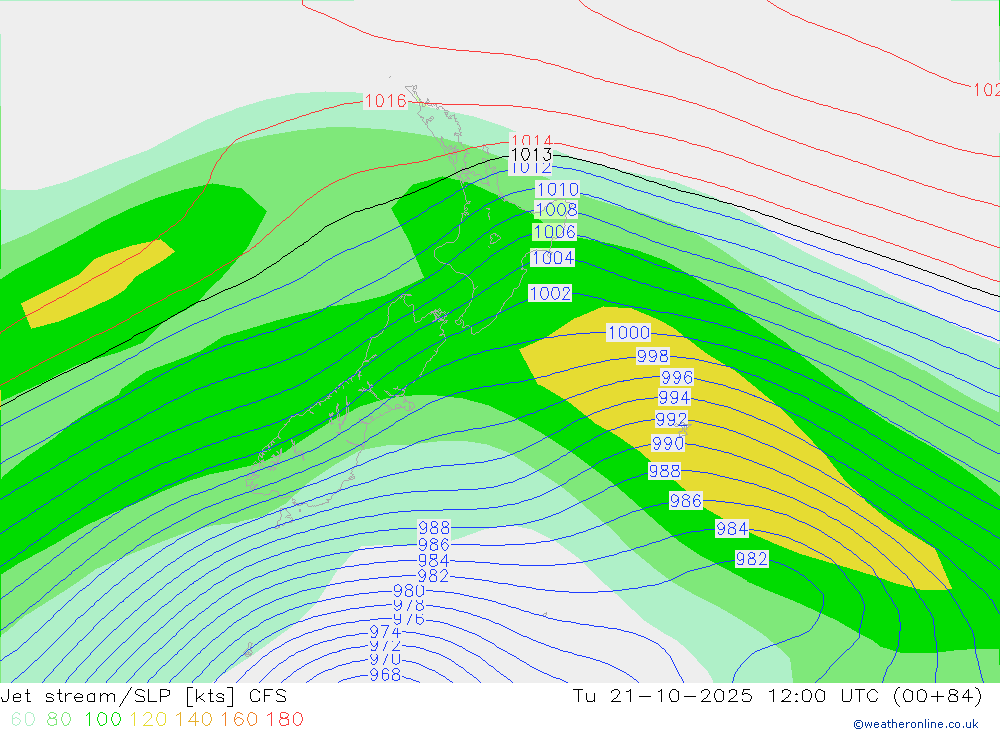Click the 'Jet stream/SLP [kts] CFS' title
The image size is (1000, 733).
[x=144, y=696]
